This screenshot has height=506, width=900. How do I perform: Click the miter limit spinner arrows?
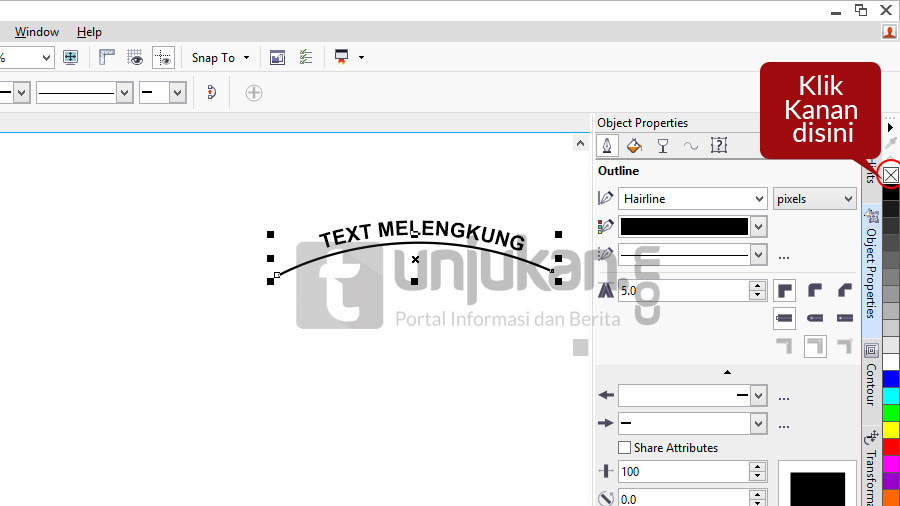pos(758,291)
